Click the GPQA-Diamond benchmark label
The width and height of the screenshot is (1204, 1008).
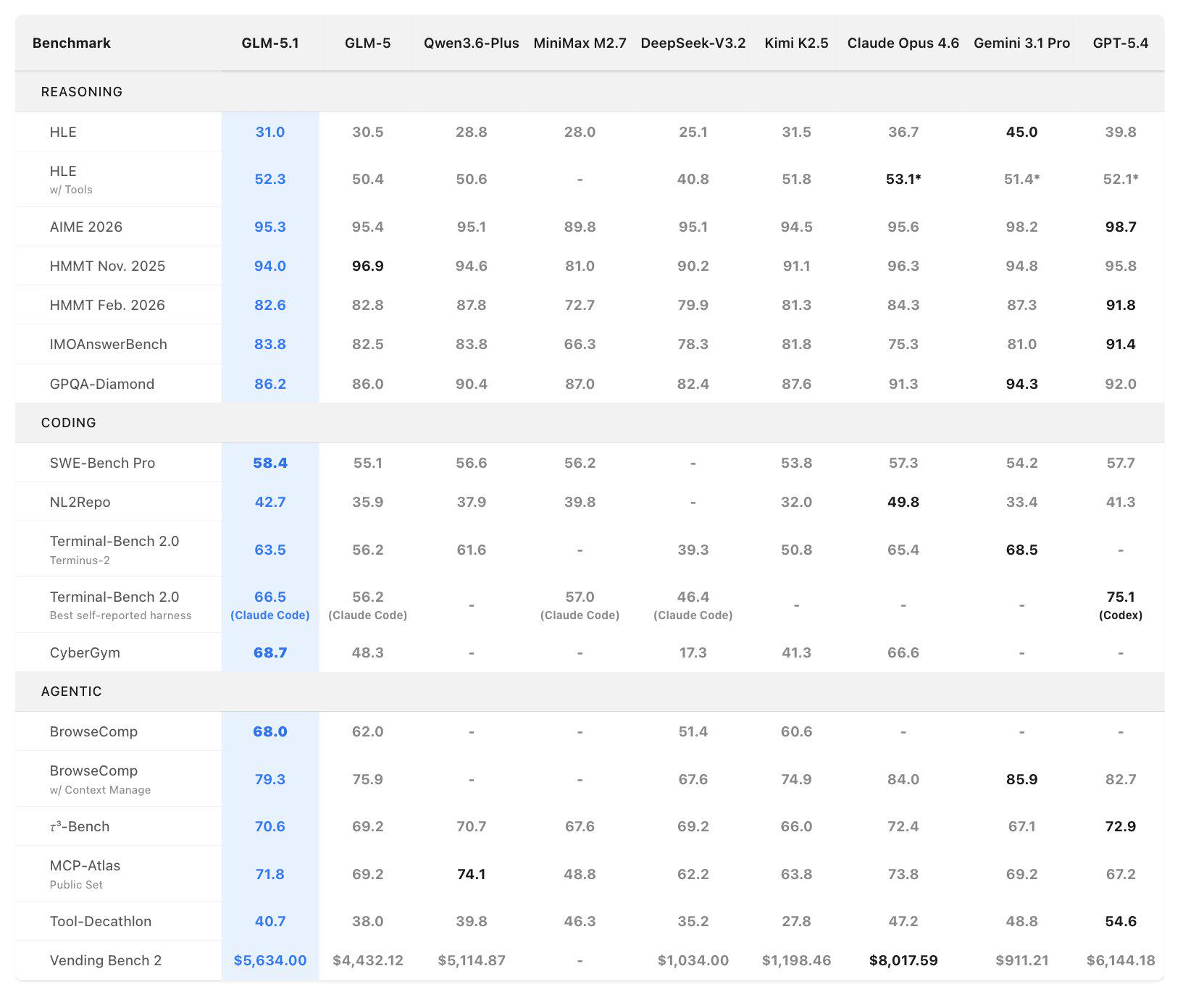point(102,384)
